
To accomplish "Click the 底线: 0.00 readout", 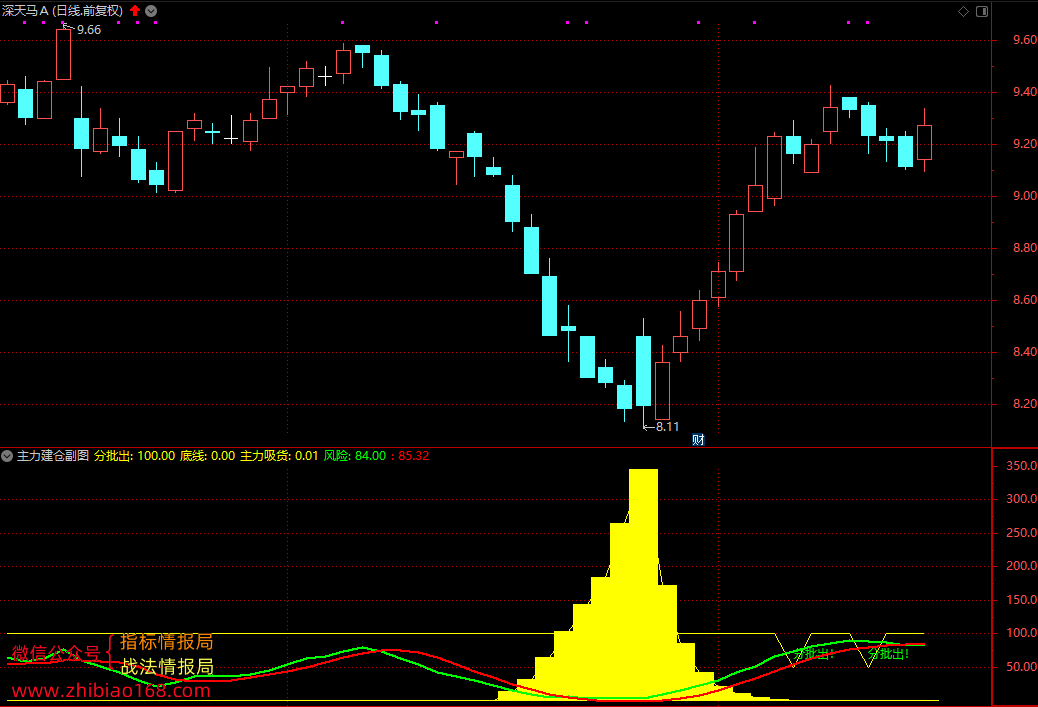I will 207,455.
